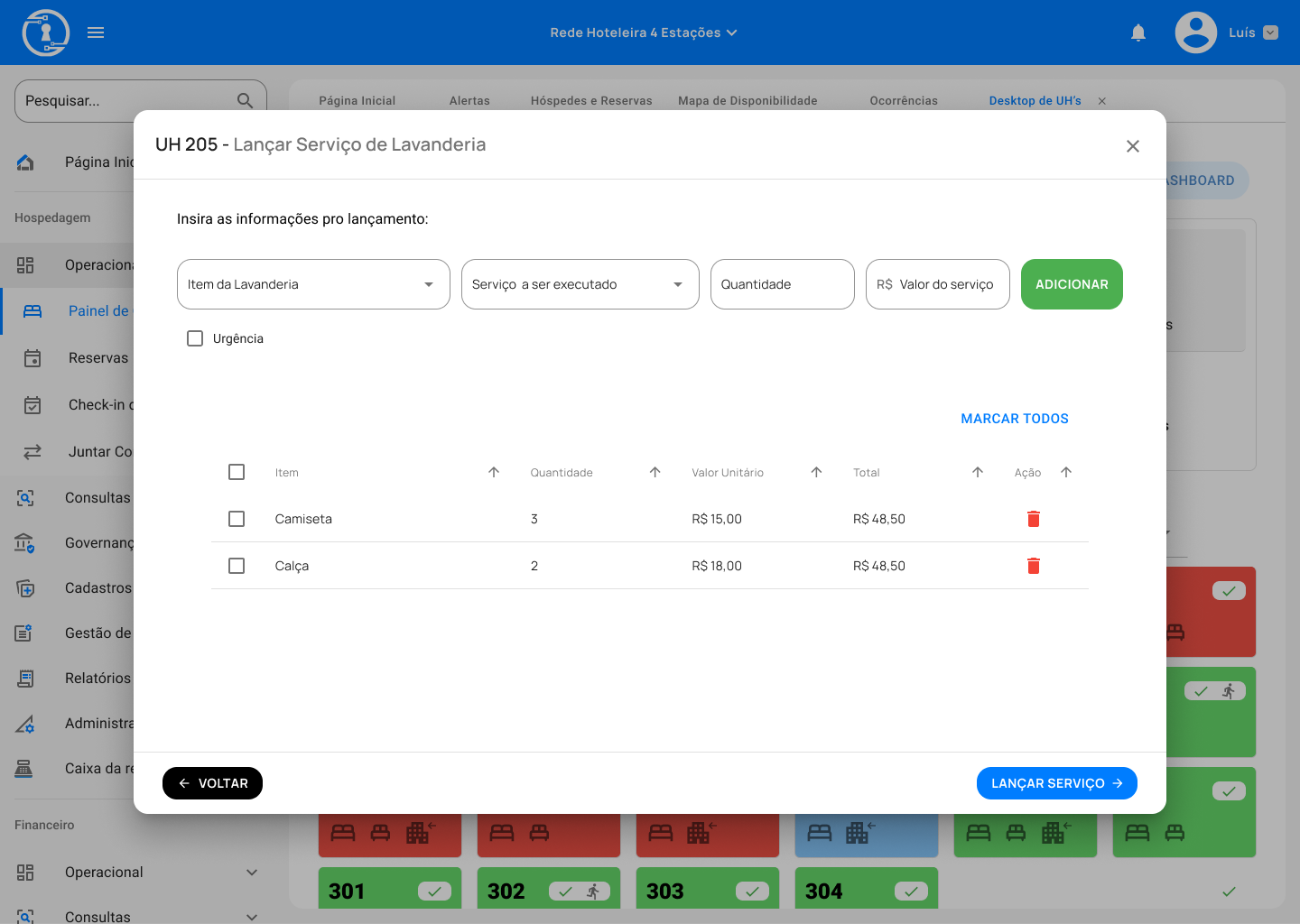
Task: Open the Item da Lavanderia dropdown
Action: tap(313, 284)
